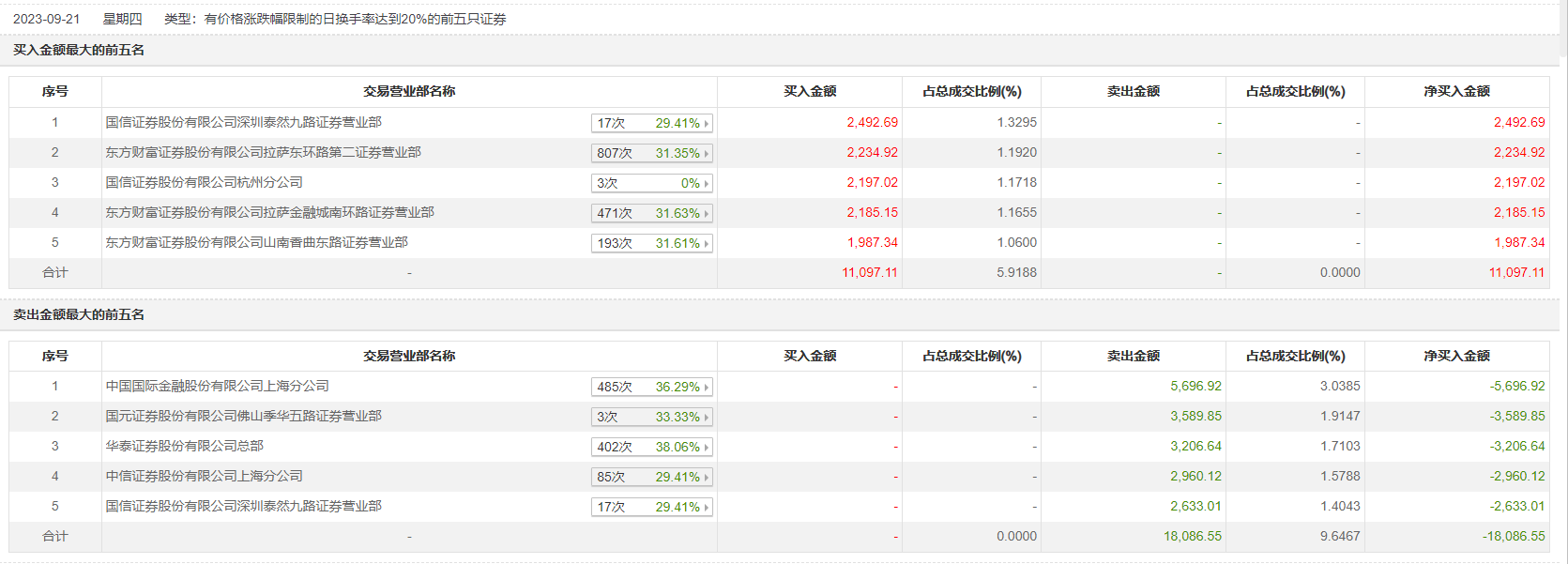Expand the 3次 0% stats box
The height and width of the screenshot is (564, 1568).
coord(652,183)
